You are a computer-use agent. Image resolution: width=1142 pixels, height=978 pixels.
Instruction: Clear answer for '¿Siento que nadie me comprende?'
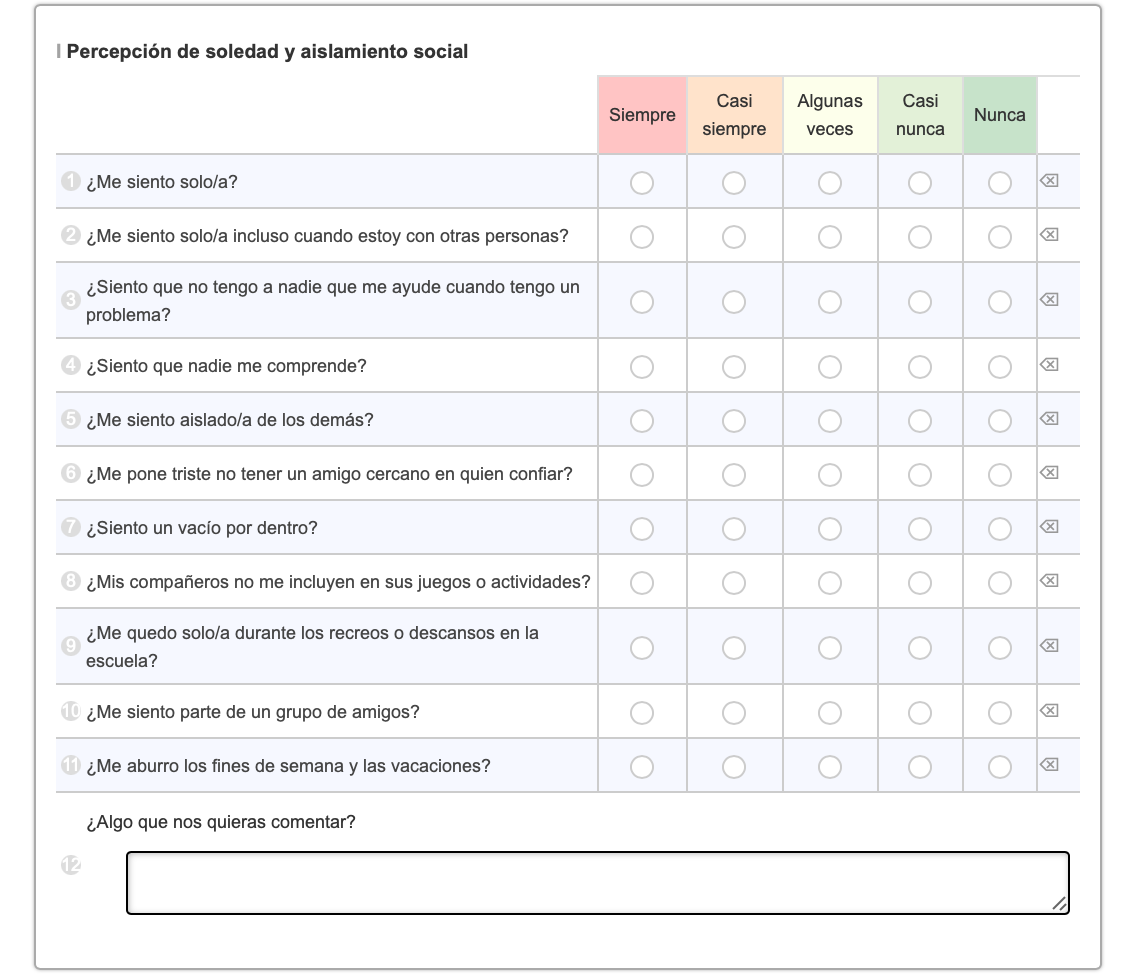pos(1049,365)
